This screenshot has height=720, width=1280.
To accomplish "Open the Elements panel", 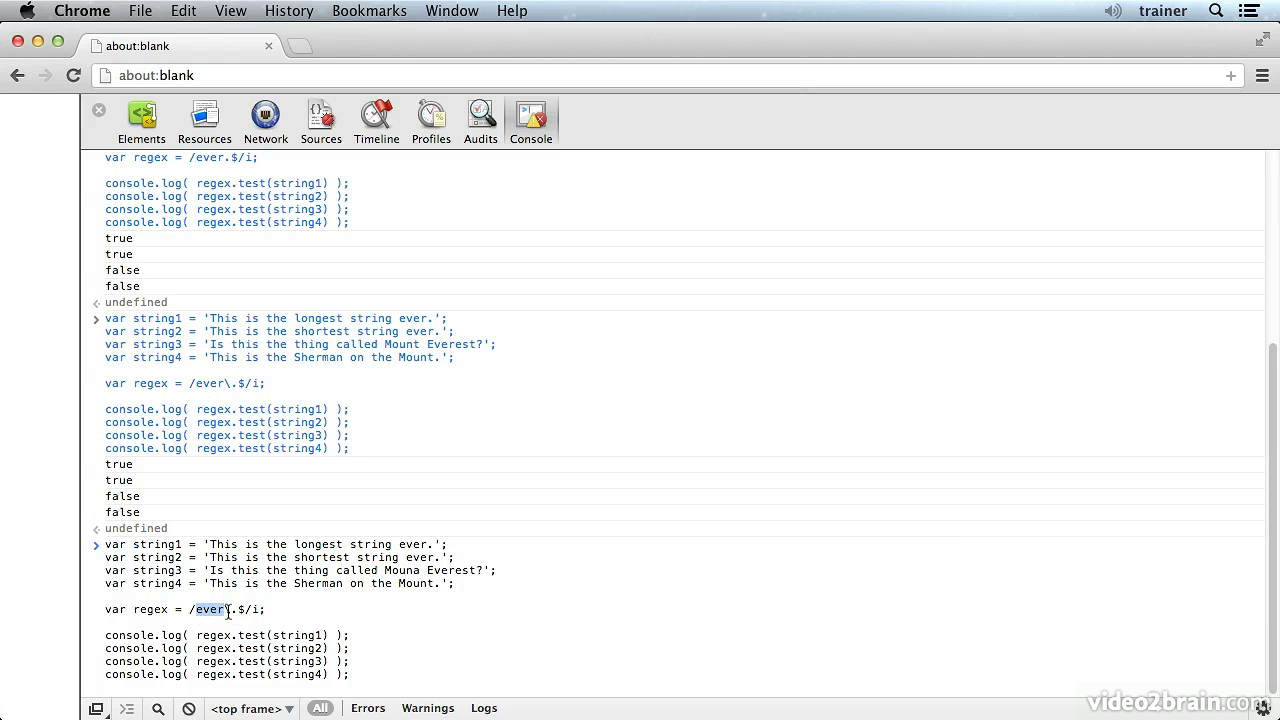I will coord(141,123).
